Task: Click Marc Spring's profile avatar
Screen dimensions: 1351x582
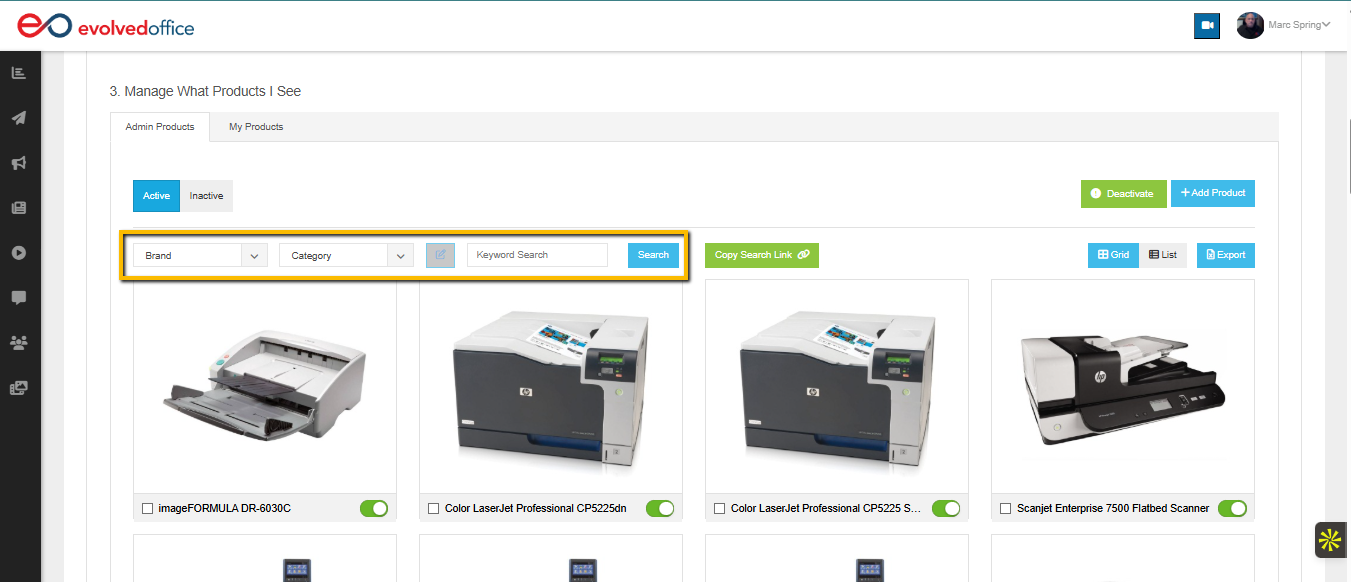Action: coord(1250,25)
